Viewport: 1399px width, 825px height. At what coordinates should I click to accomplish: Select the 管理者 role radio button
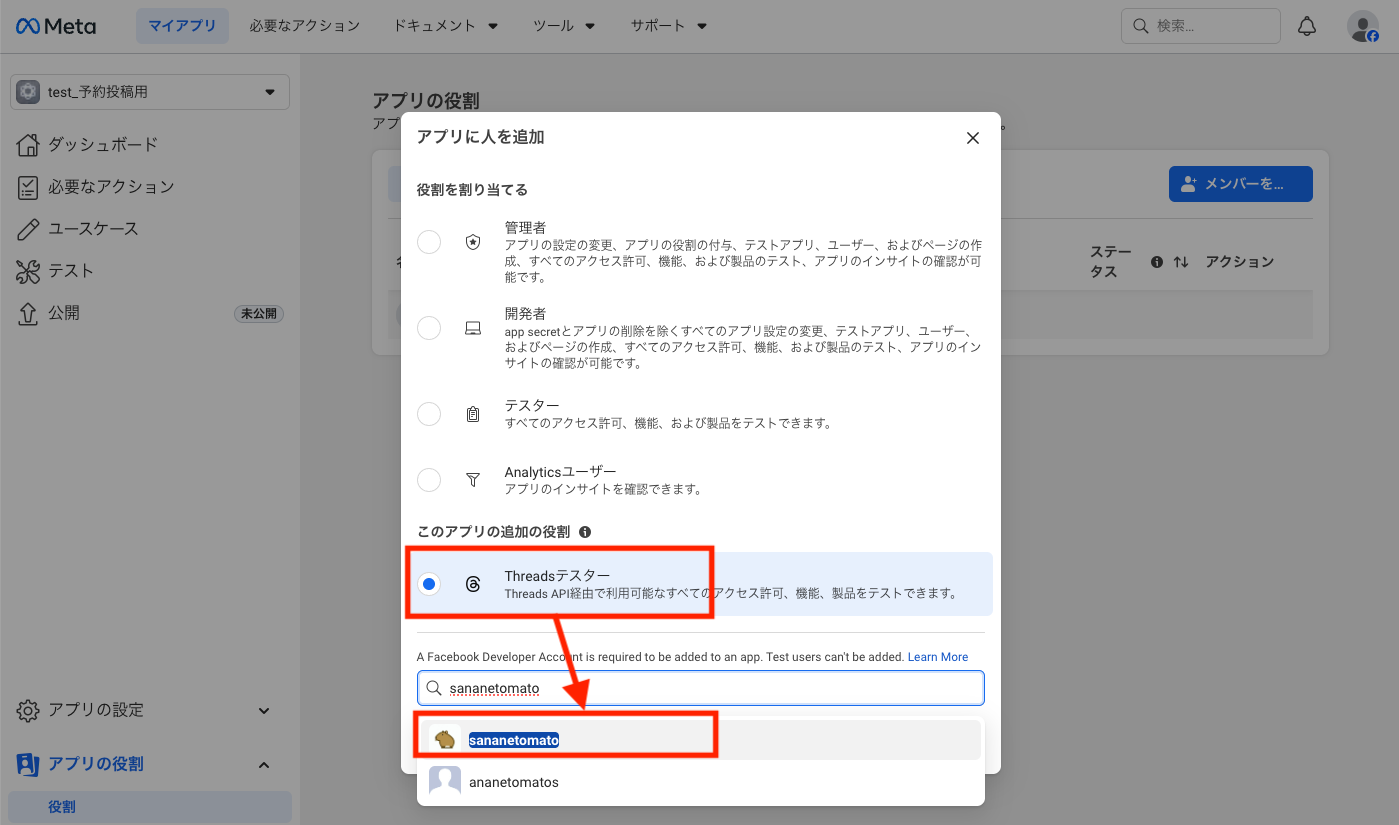pos(429,242)
